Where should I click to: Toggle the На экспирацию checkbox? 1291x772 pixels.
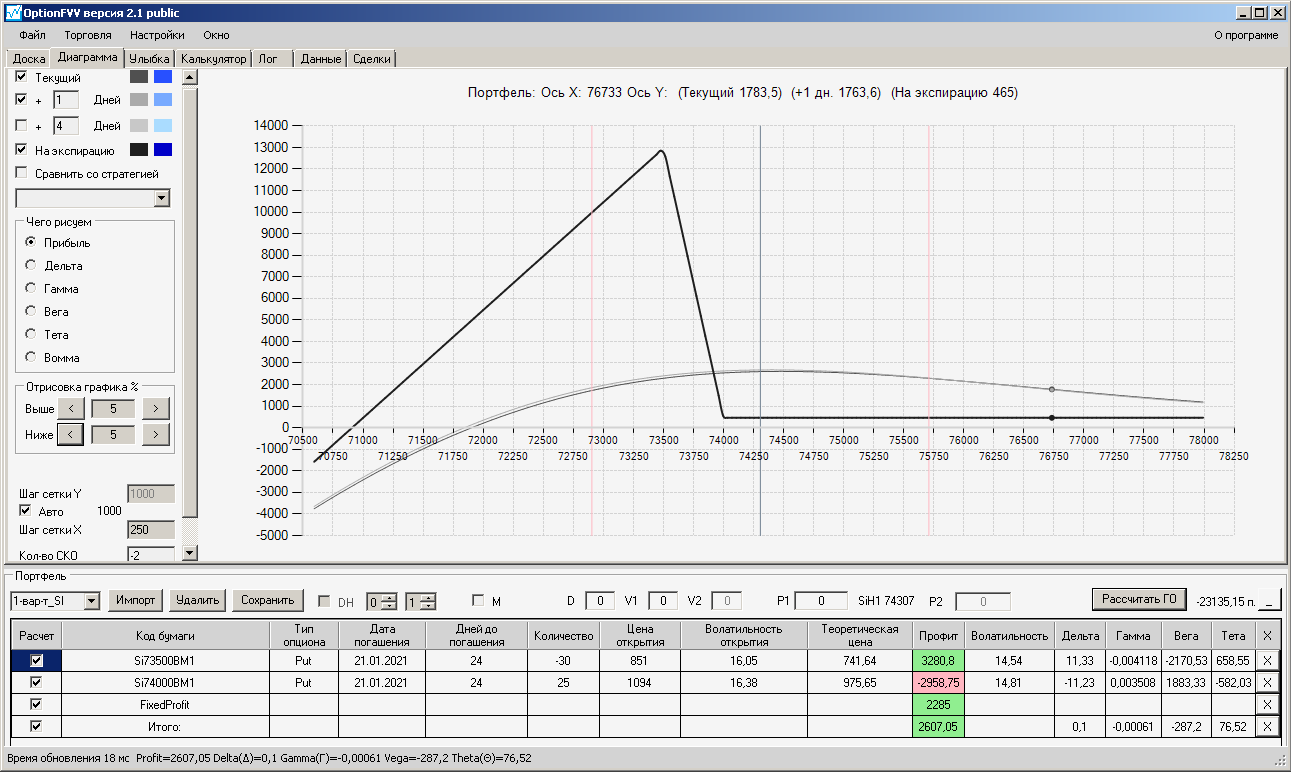(x=22, y=150)
